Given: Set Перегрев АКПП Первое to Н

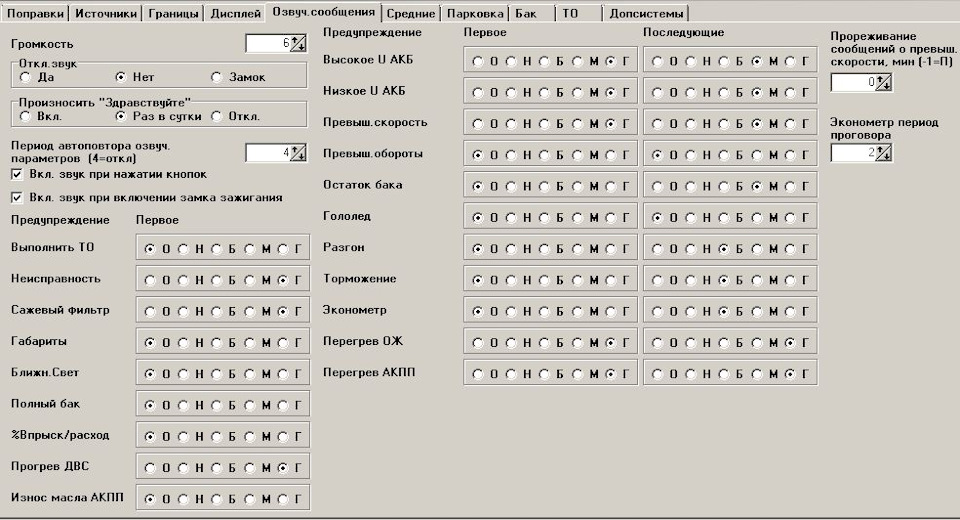Looking at the screenshot, I should 518,374.
